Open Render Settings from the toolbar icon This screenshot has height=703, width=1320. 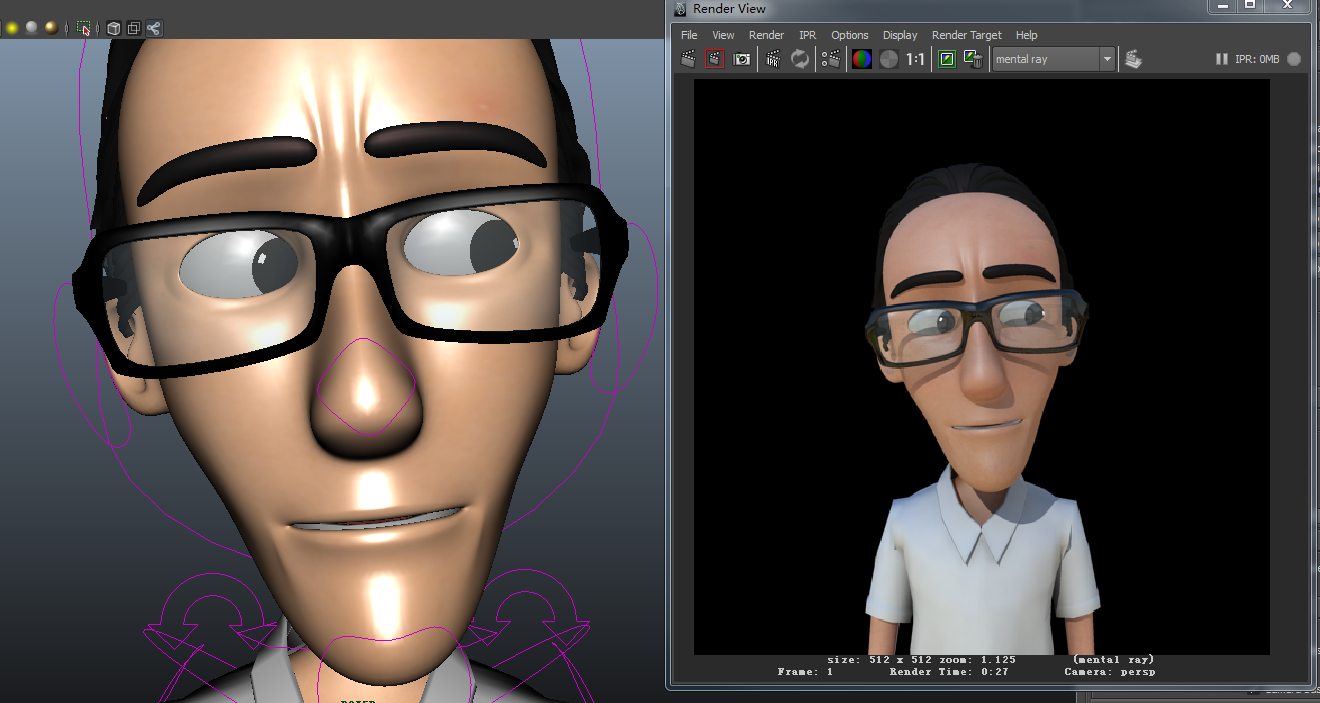pos(831,59)
